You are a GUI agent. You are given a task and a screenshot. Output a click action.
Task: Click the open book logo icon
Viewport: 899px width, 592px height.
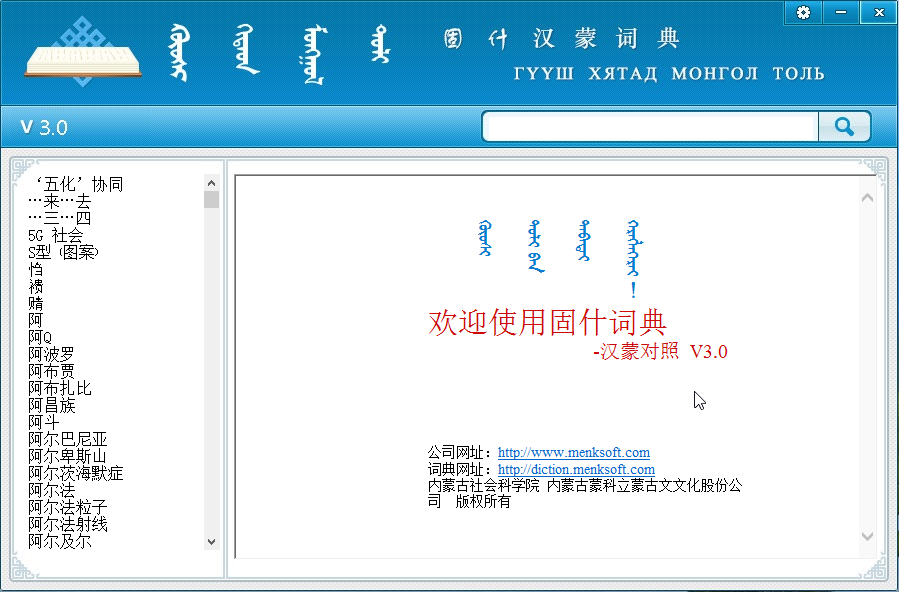pos(82,52)
